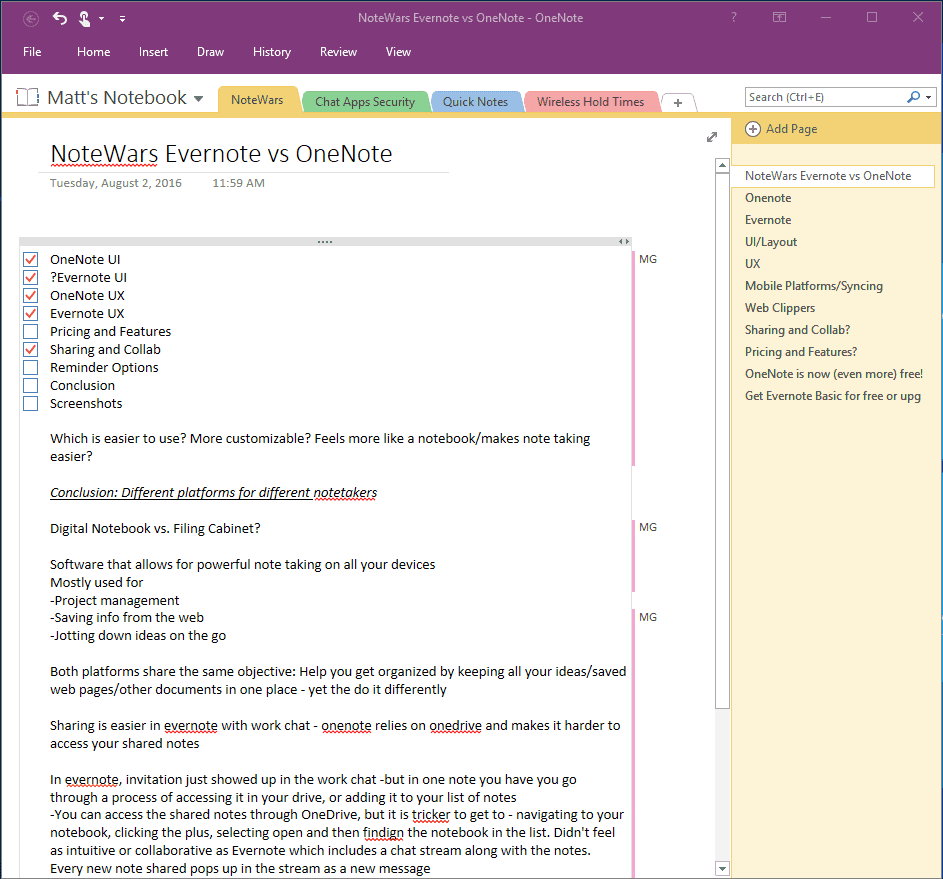
Task: Click the Back navigation arrow
Action: (31, 18)
